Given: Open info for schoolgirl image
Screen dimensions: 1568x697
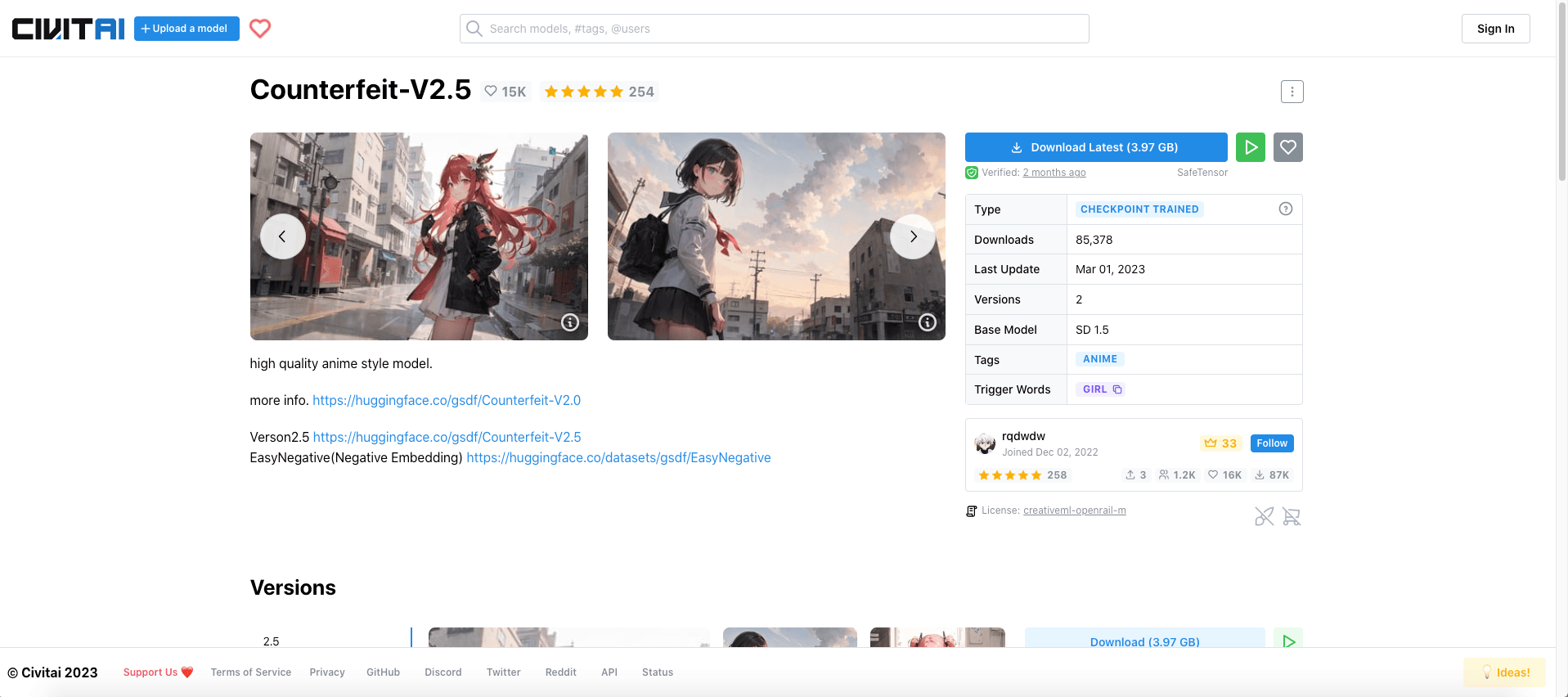Looking at the screenshot, I should [x=928, y=322].
